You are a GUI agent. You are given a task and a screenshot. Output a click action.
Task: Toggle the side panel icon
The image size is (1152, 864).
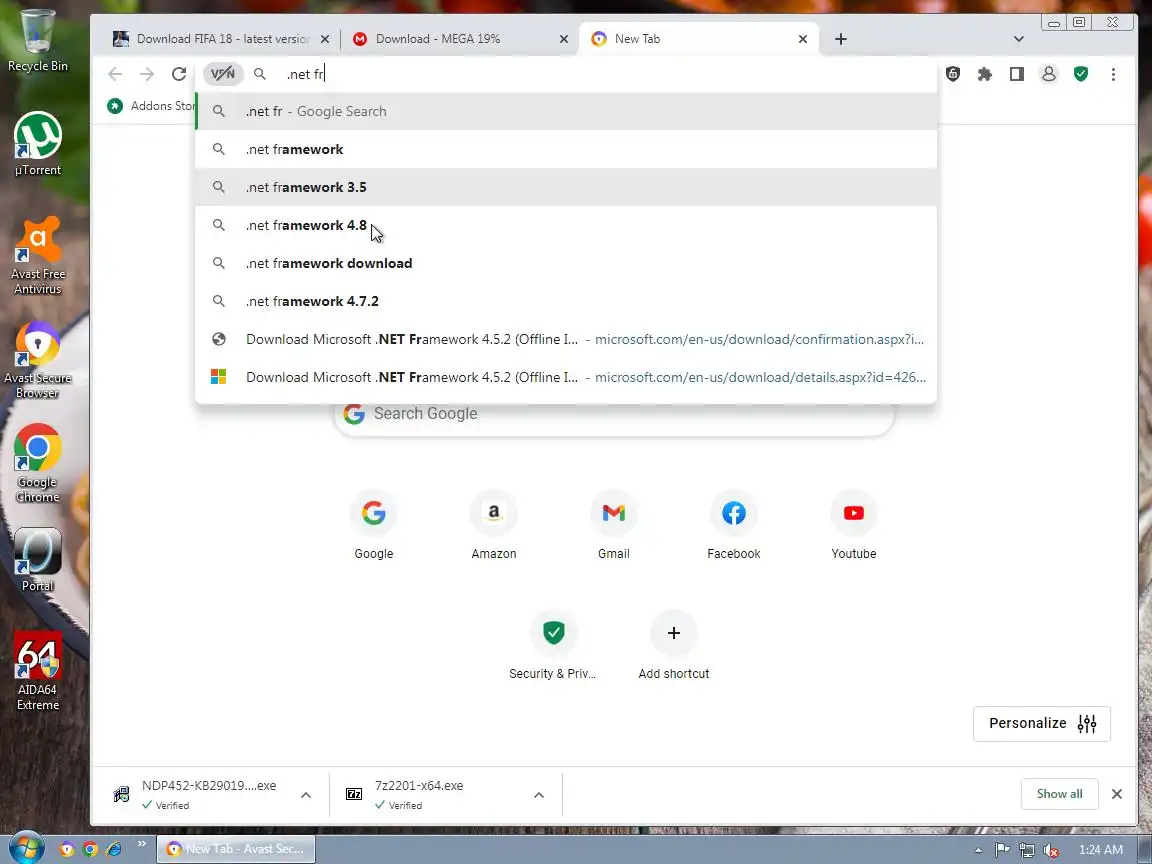[1017, 73]
